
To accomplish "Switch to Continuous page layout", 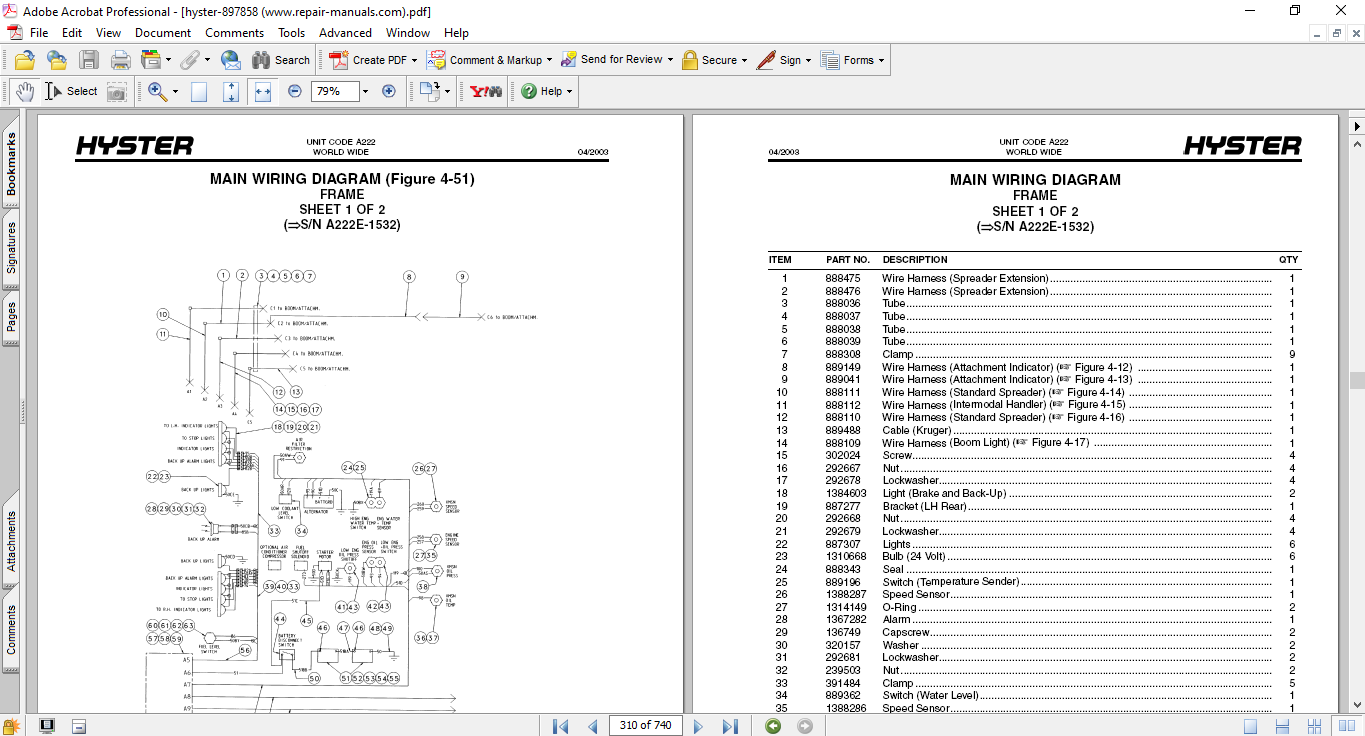I will click(1283, 726).
